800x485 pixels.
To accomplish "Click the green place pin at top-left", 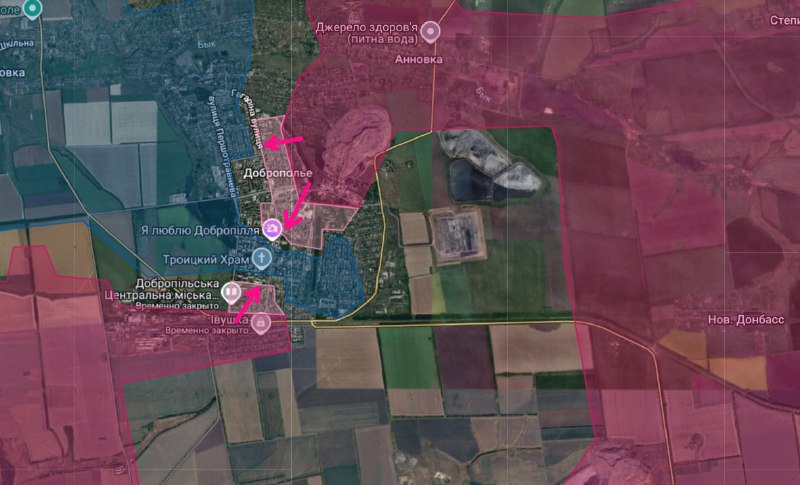I will coord(33,9).
